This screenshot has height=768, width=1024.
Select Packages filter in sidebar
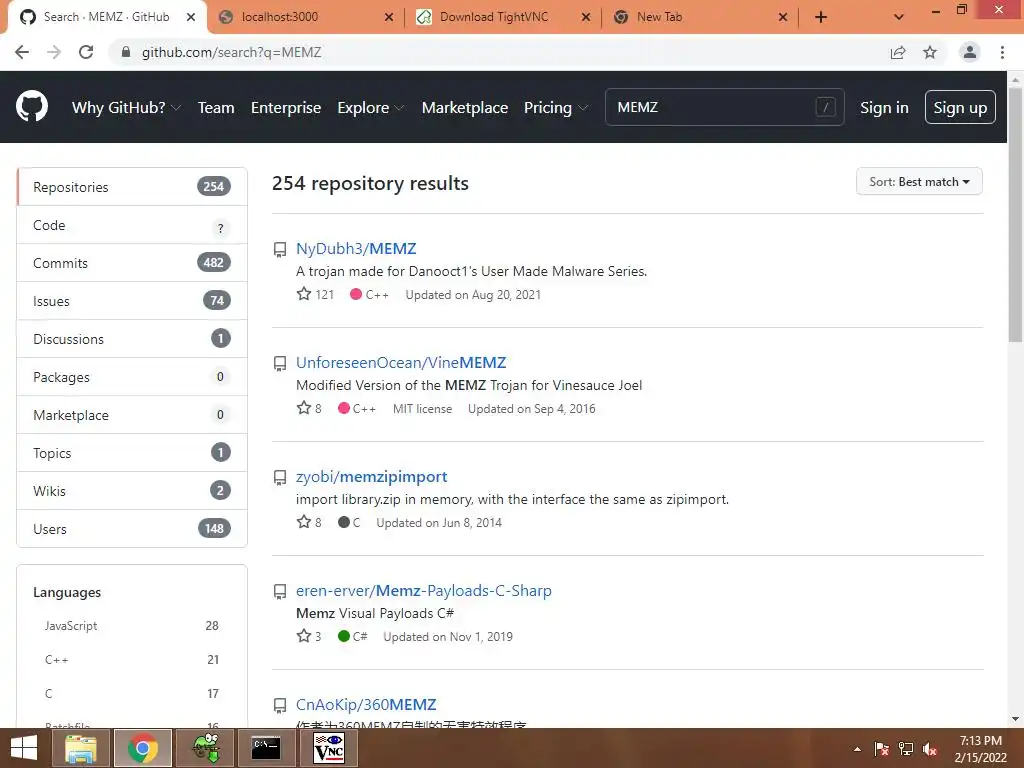click(132, 377)
